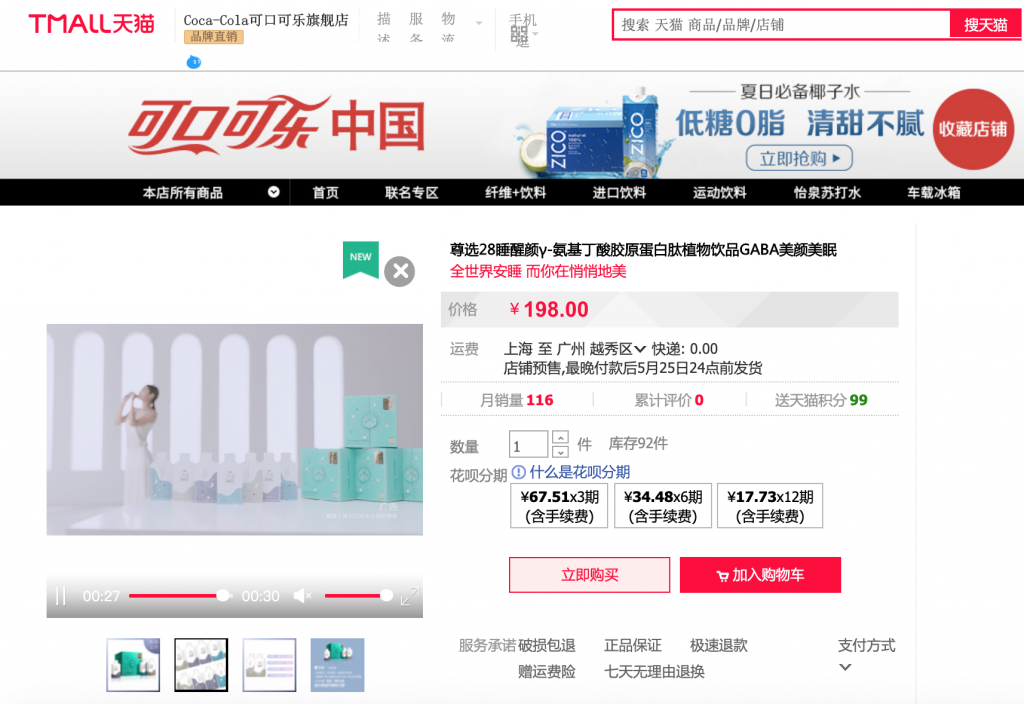The width and height of the screenshot is (1024, 704).
Task: Click the 送天猫积分 99 text
Action: pyautogui.click(x=821, y=400)
